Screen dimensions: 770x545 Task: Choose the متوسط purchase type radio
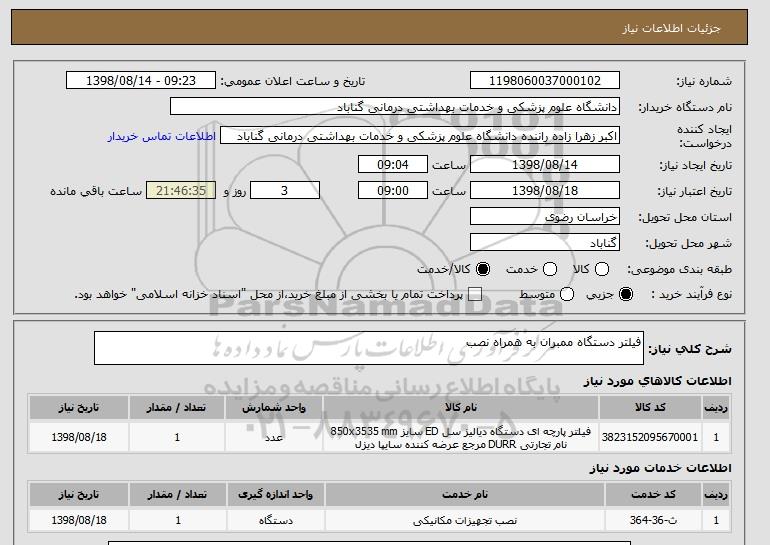[x=567, y=294]
